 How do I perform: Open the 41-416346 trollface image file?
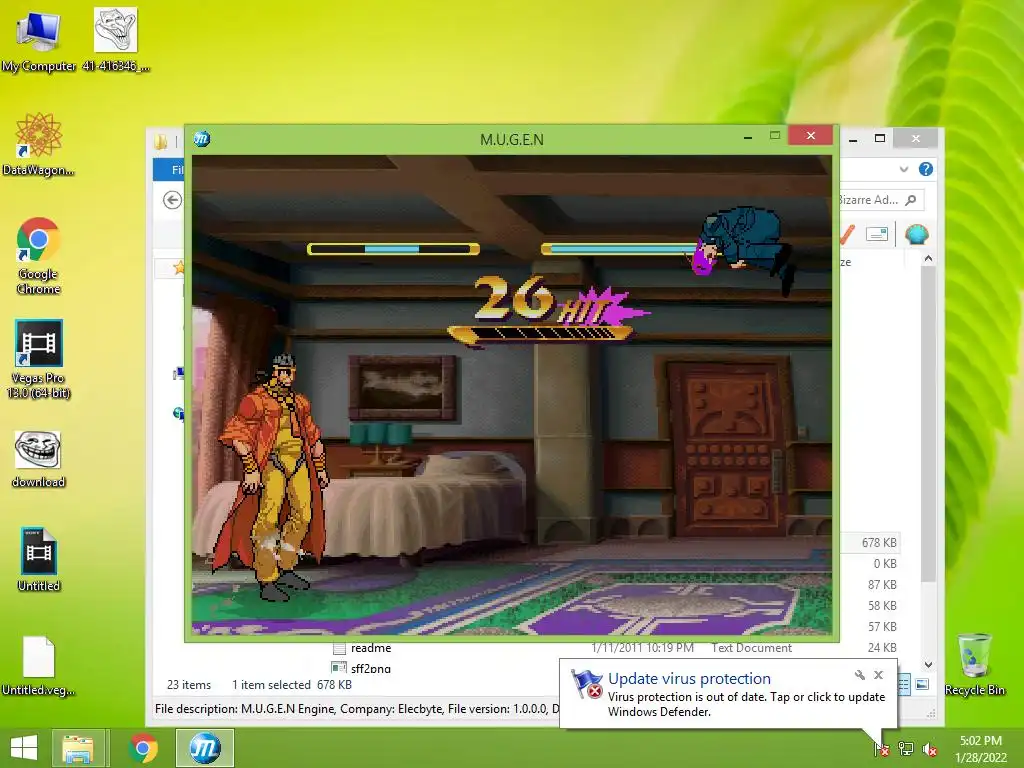coord(116,40)
